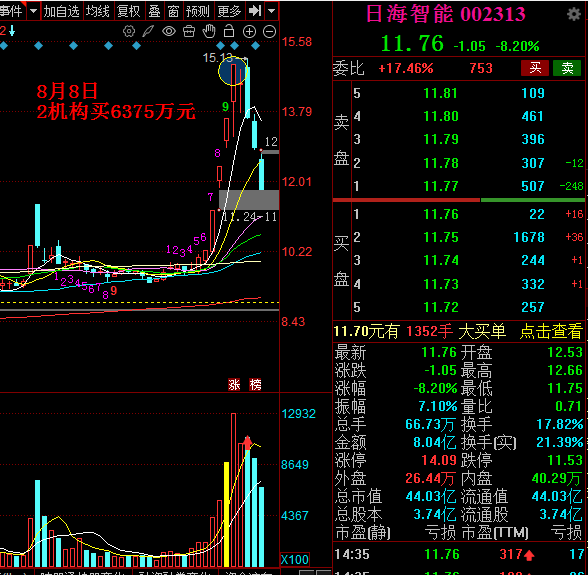Open the 均线 moving average menu
Viewport: 588px width, 575px height.
[98, 11]
